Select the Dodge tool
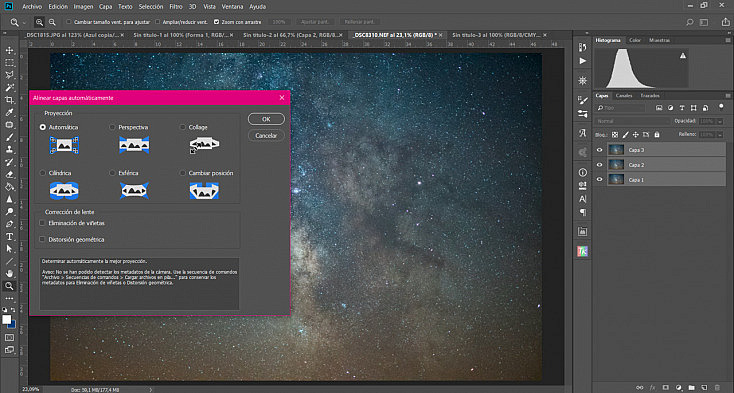 tap(9, 211)
